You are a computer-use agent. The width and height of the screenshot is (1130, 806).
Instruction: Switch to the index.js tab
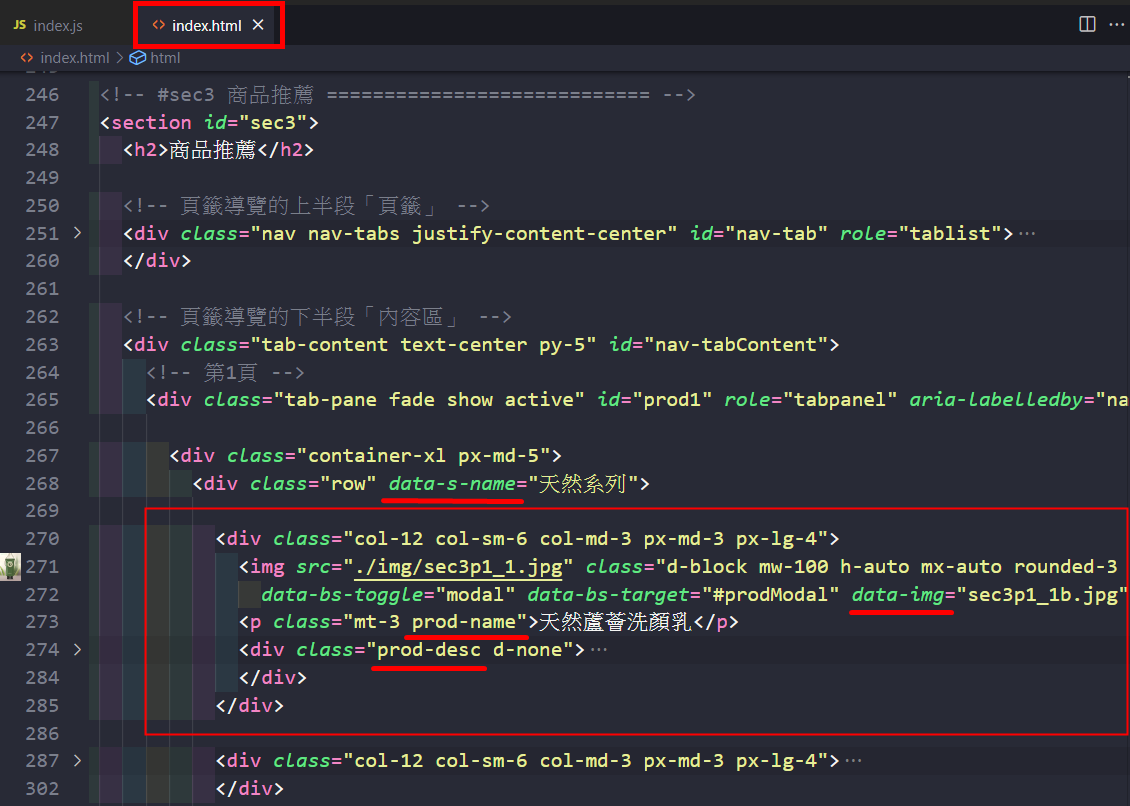coord(57,25)
